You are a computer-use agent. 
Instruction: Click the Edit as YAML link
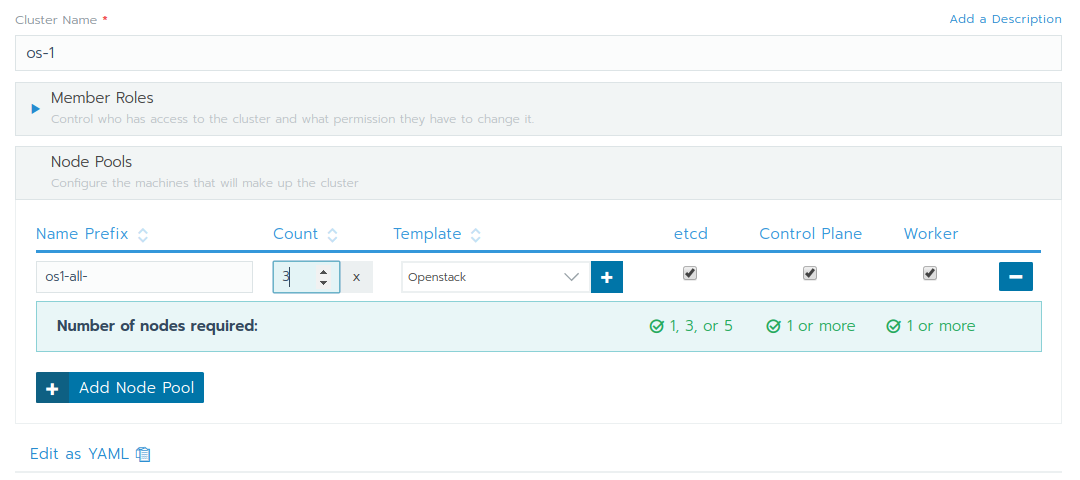click(x=79, y=454)
